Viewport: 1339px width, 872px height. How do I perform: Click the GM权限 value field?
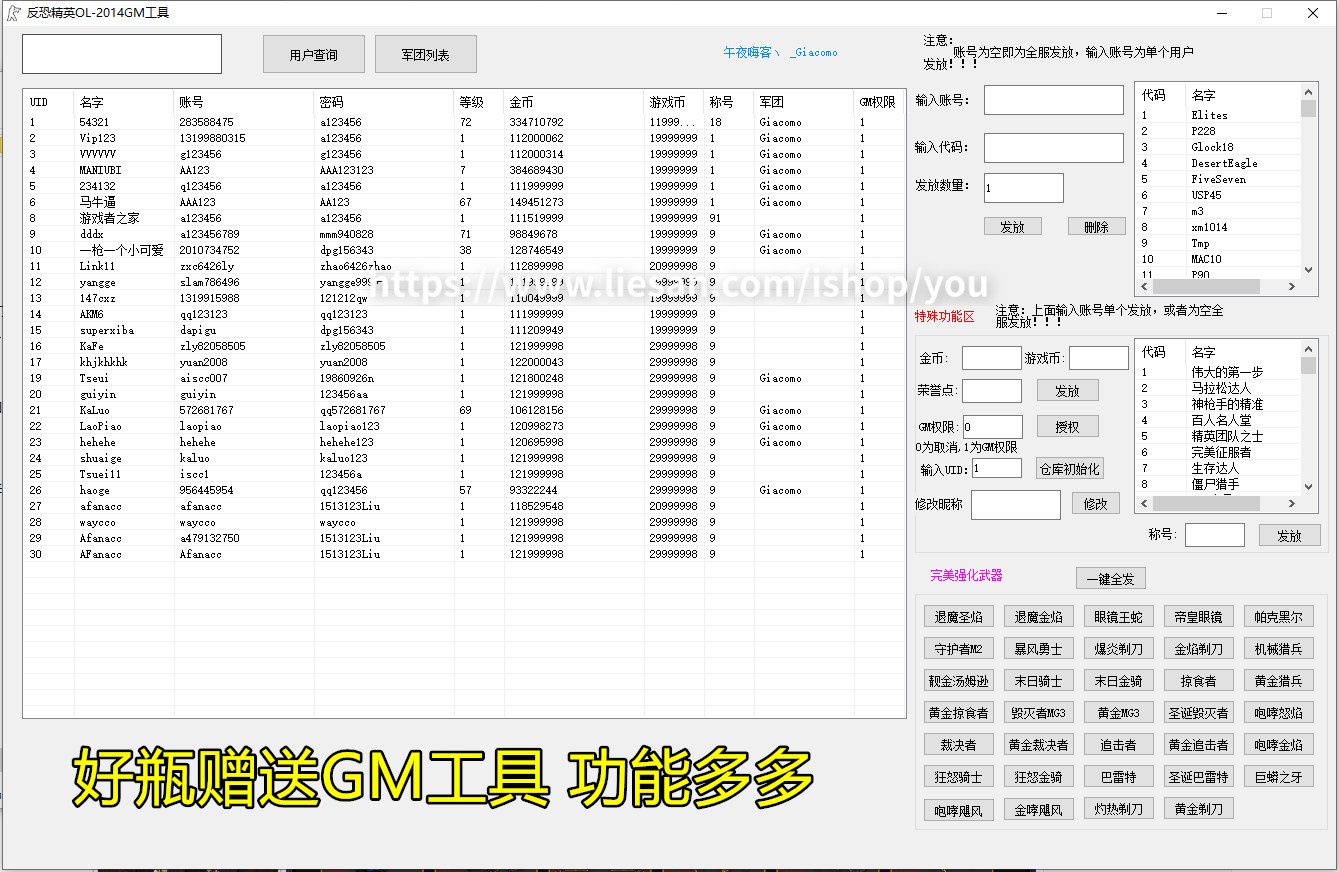point(992,427)
